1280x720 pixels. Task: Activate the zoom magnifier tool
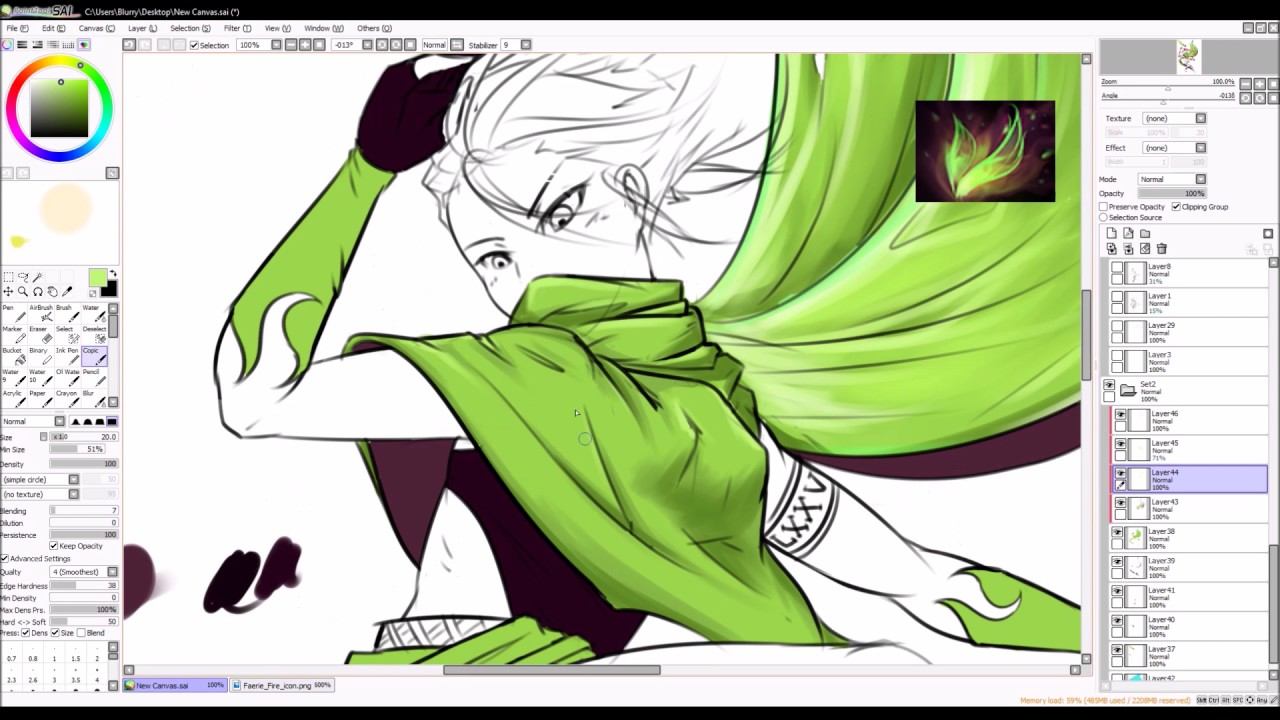coord(23,292)
